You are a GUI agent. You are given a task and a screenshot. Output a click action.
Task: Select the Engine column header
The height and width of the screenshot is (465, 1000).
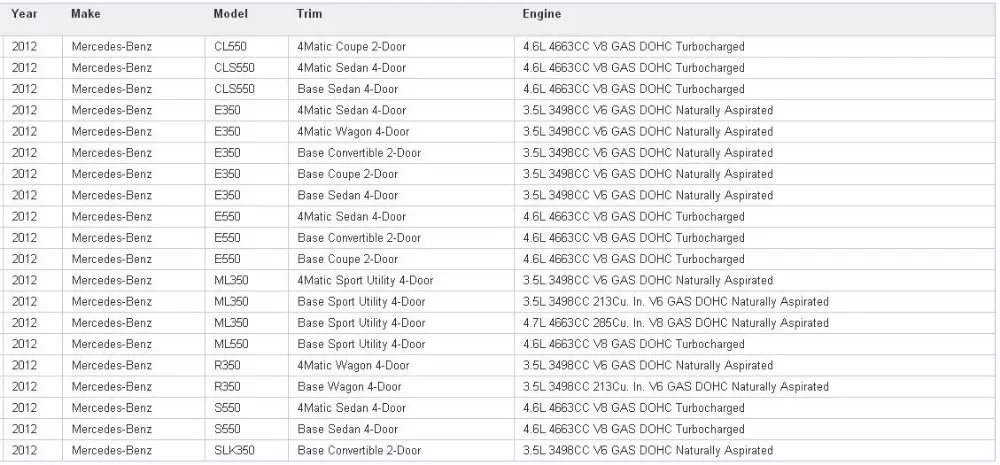[542, 15]
